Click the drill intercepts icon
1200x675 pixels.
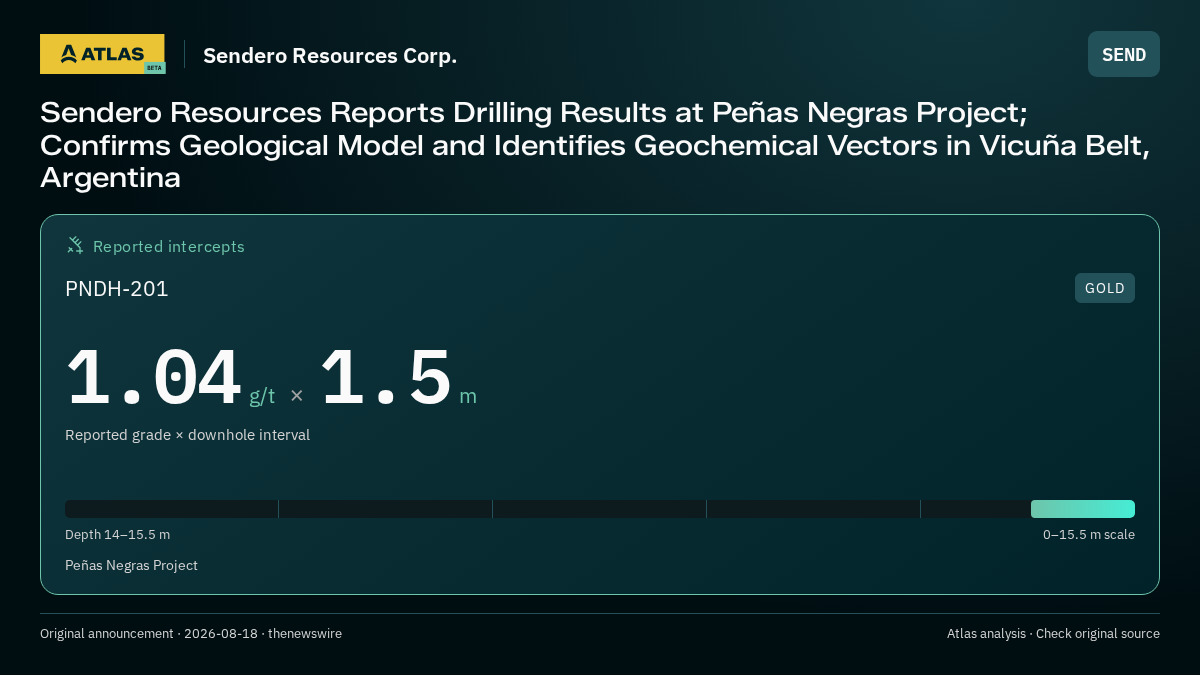(x=75, y=245)
